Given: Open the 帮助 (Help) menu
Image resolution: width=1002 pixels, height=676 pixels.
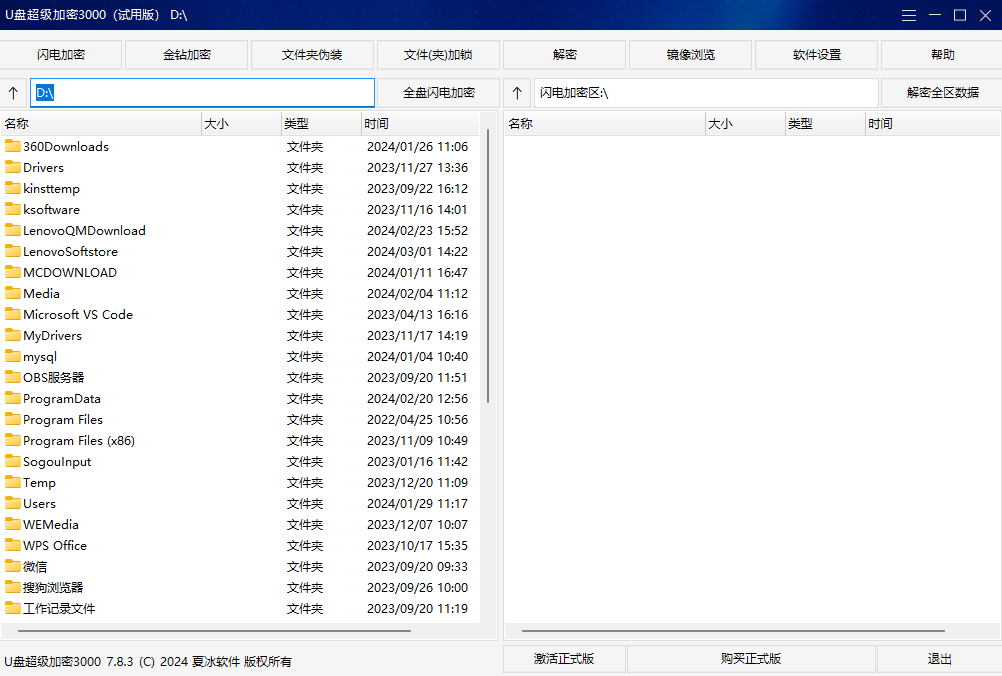Looking at the screenshot, I should 941,54.
